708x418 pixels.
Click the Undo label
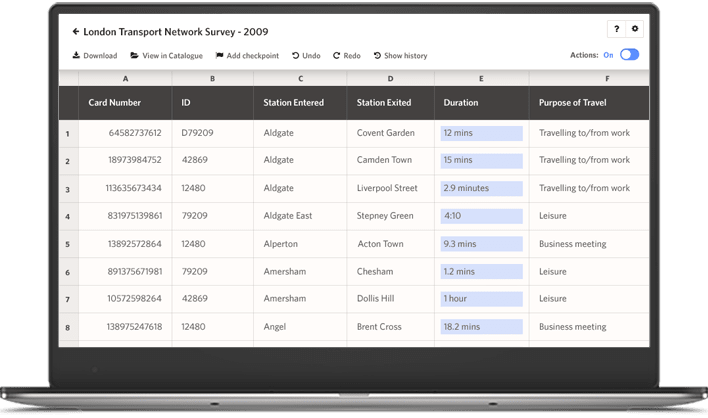pyautogui.click(x=311, y=56)
